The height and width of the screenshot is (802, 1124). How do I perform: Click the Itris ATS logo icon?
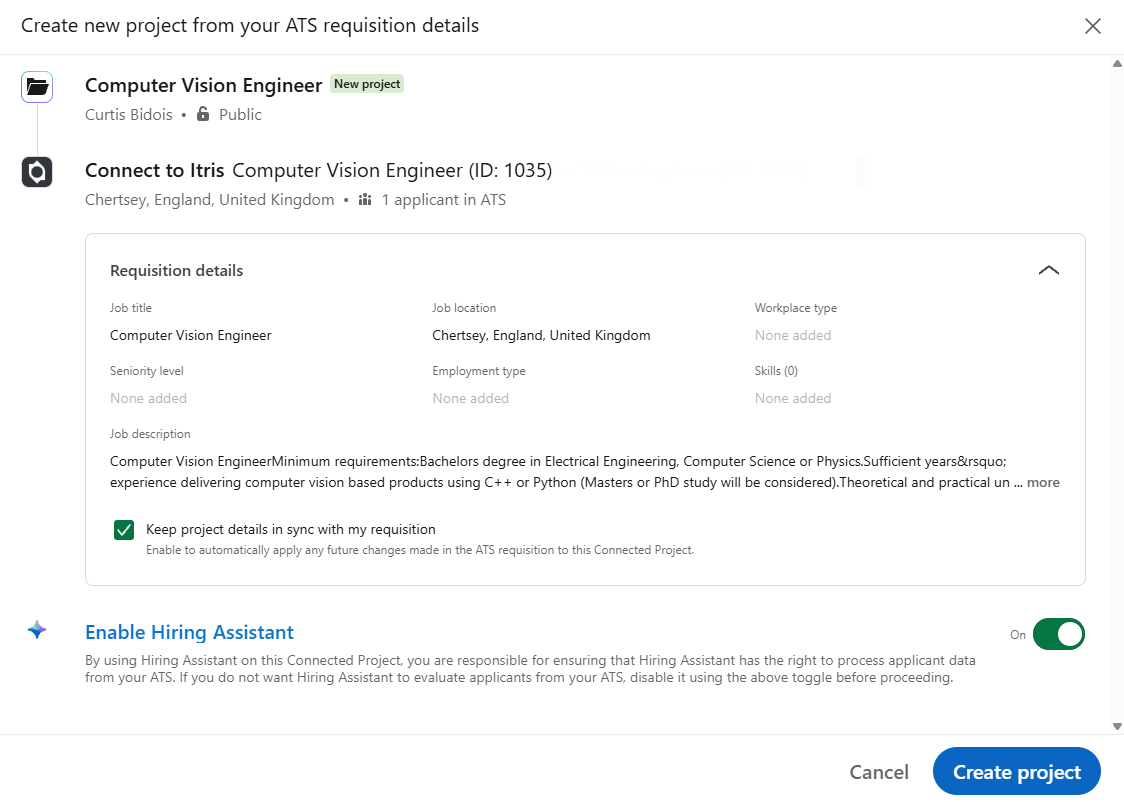pos(37,172)
